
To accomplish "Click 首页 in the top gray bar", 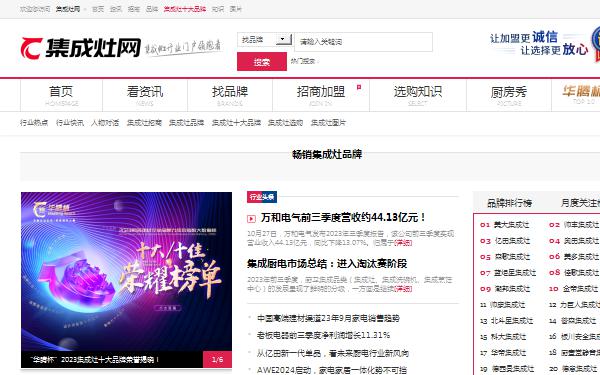I will click(98, 9).
